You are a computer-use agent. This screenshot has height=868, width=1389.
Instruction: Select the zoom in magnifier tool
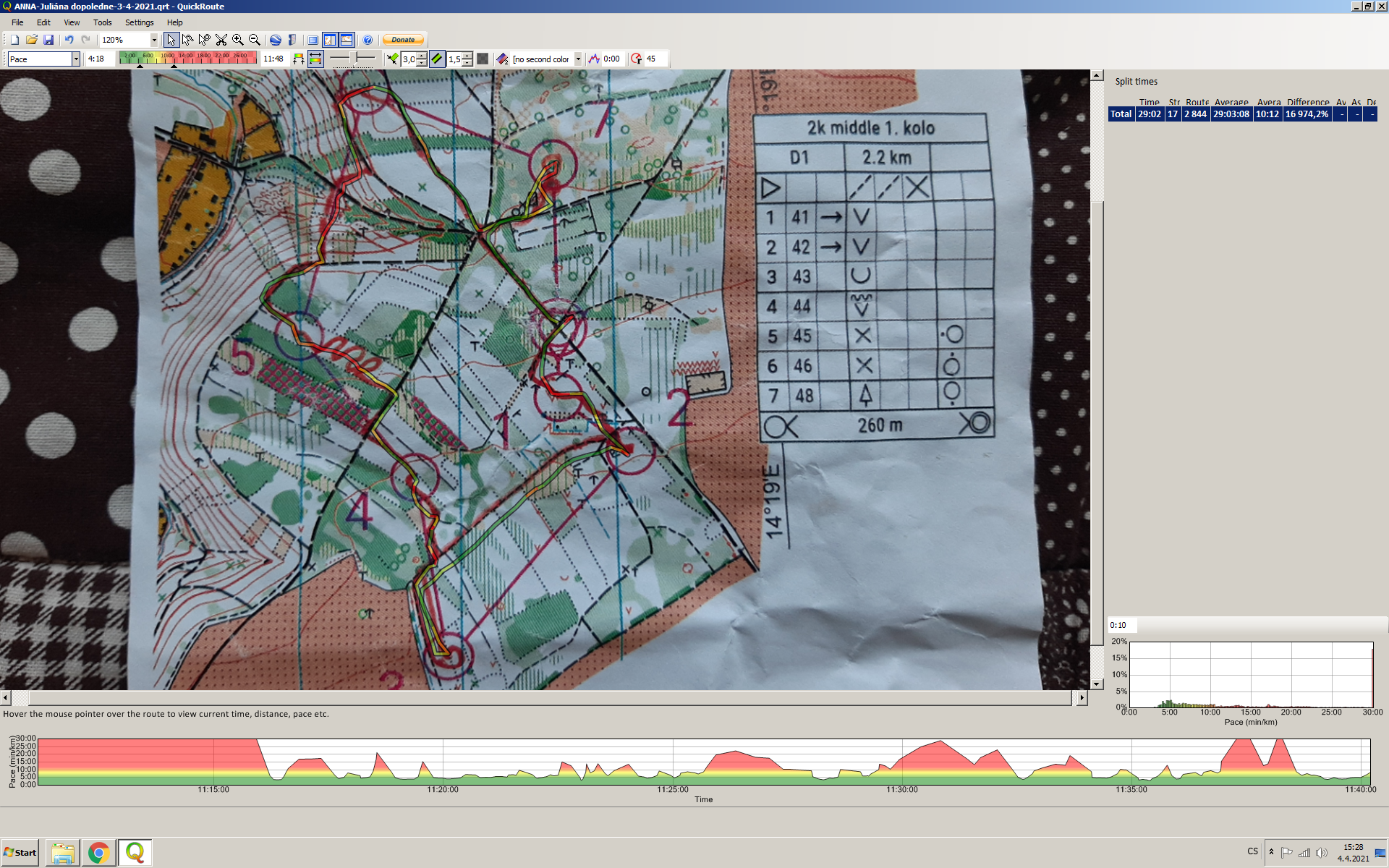[x=237, y=40]
